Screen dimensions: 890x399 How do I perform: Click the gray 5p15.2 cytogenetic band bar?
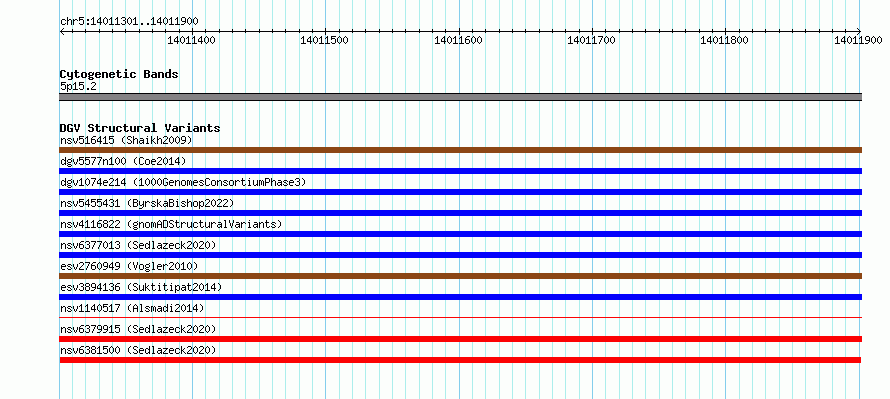(x=460, y=97)
